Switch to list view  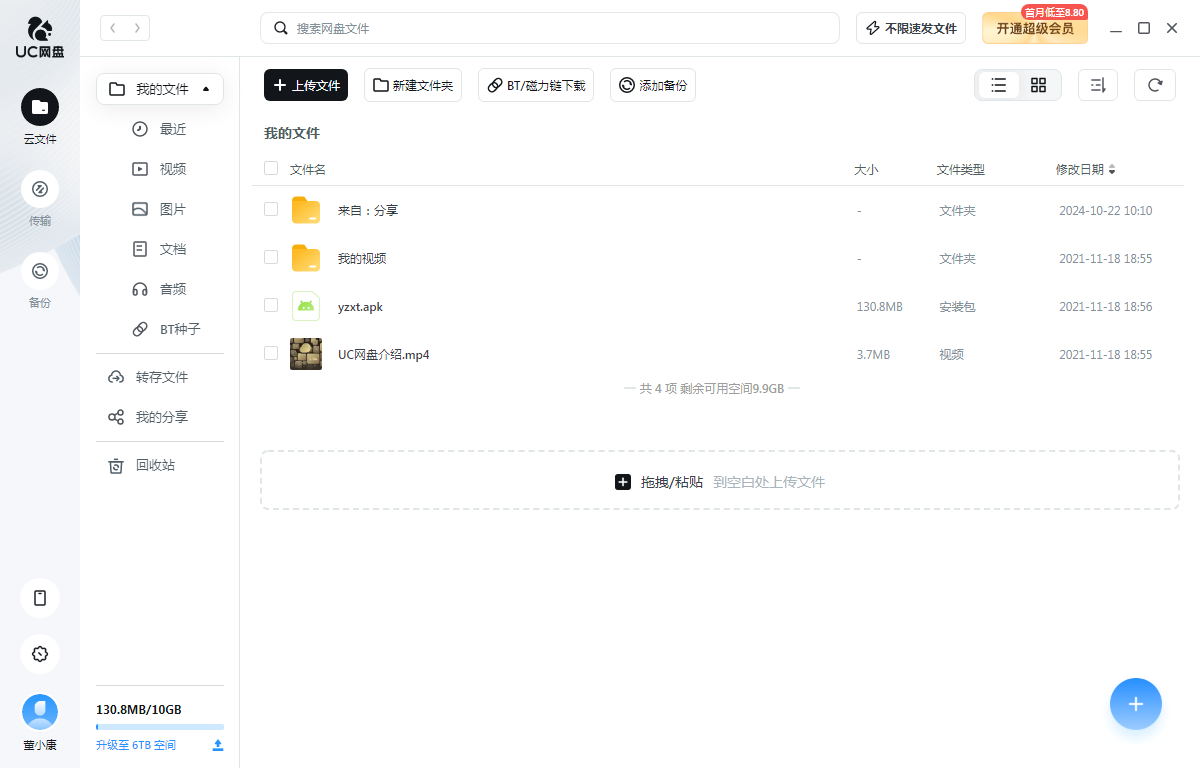click(998, 85)
